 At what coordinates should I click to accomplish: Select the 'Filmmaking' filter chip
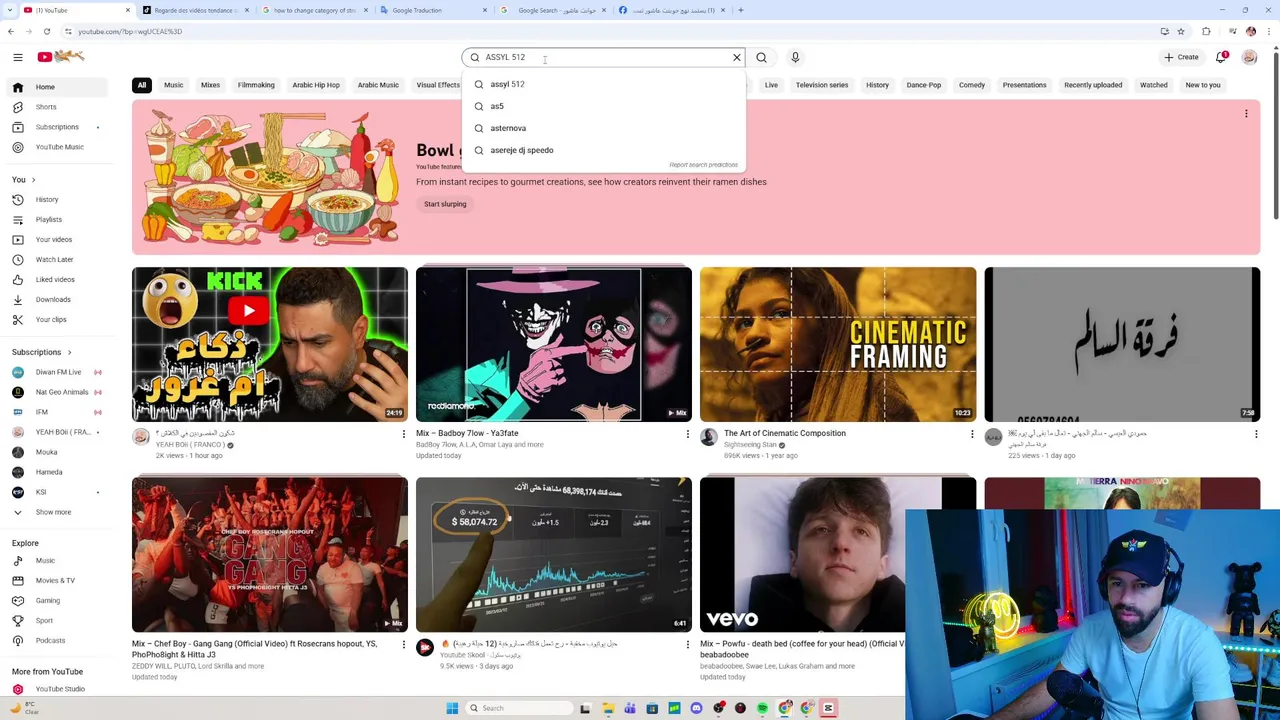pos(256,85)
